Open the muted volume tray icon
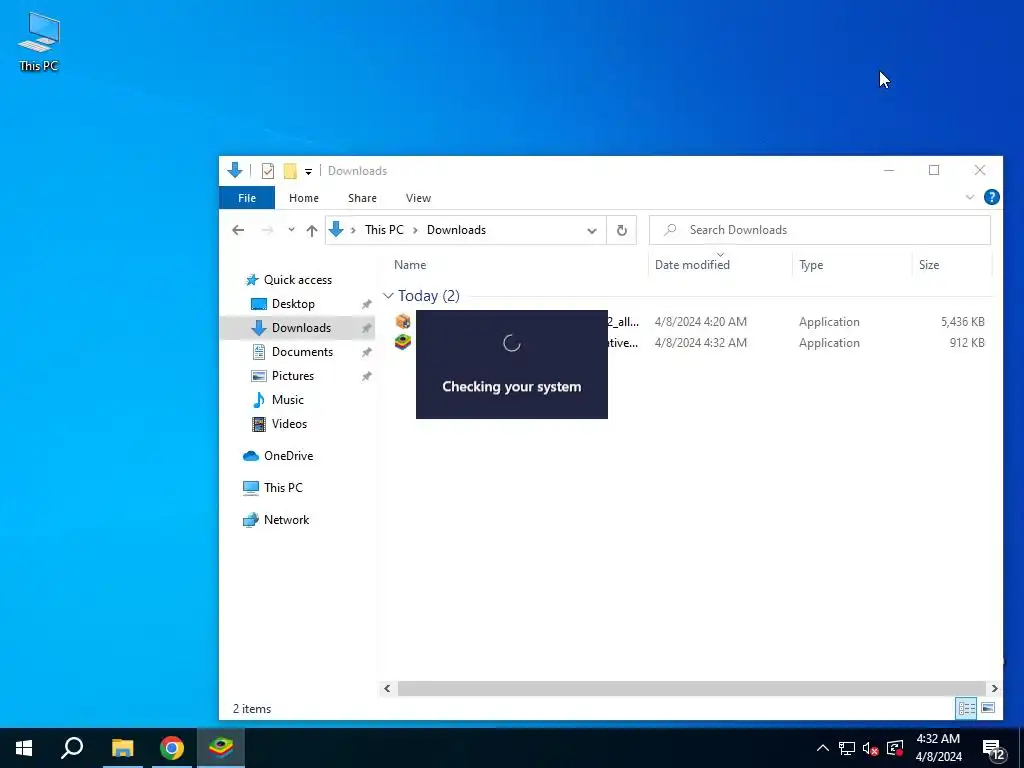This screenshot has width=1024, height=768. pyautogui.click(x=871, y=748)
